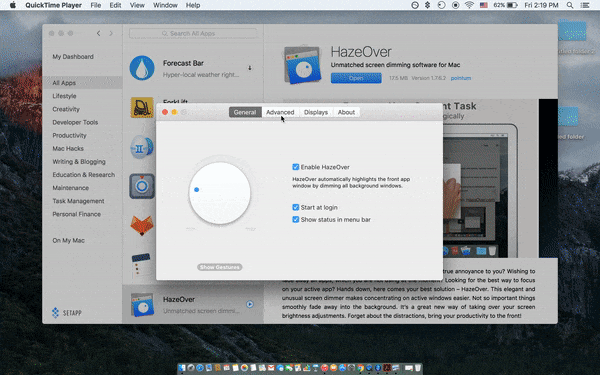
Task: Select the Lifestyle category
Action: [64, 96]
